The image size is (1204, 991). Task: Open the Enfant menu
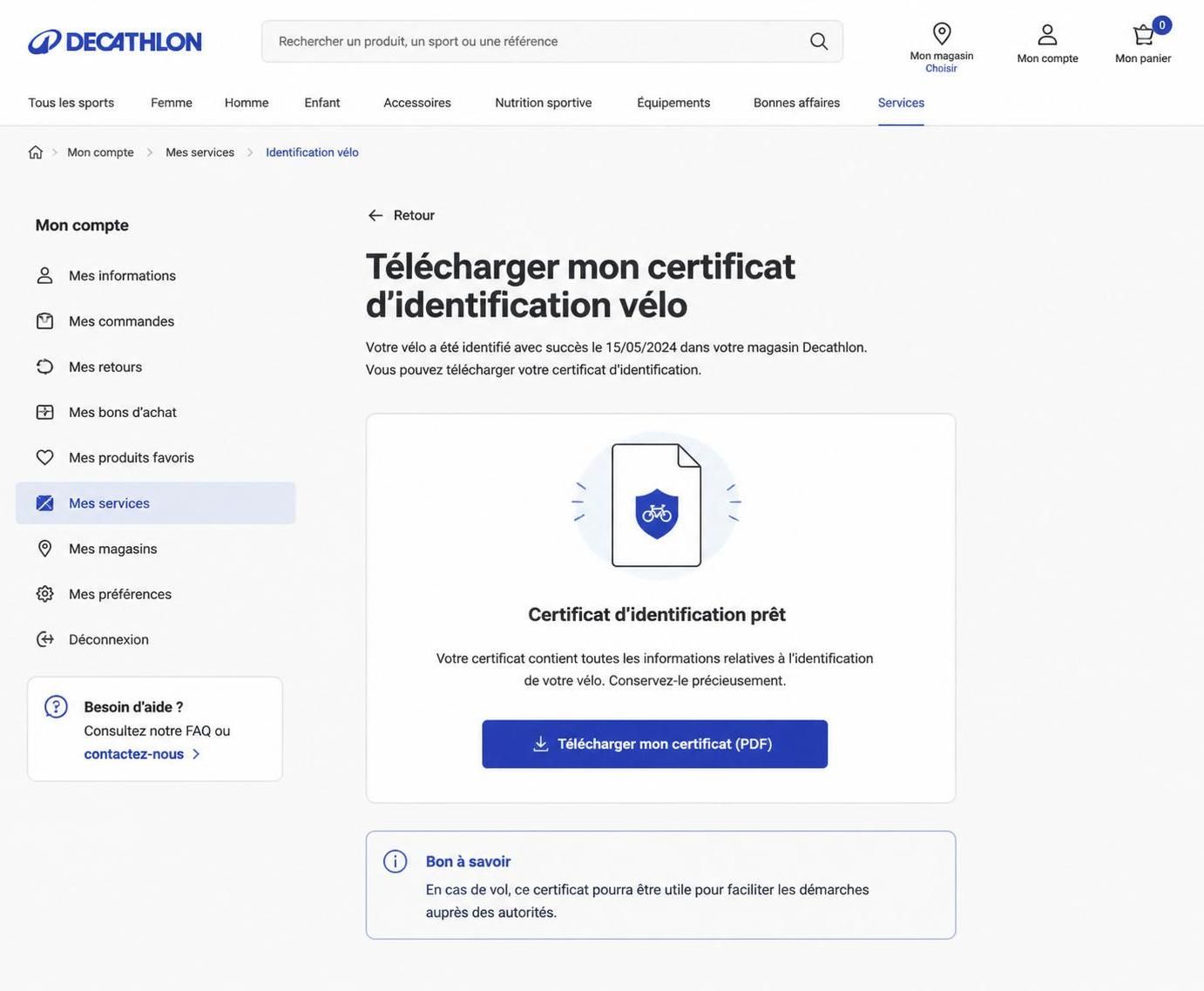coord(322,103)
